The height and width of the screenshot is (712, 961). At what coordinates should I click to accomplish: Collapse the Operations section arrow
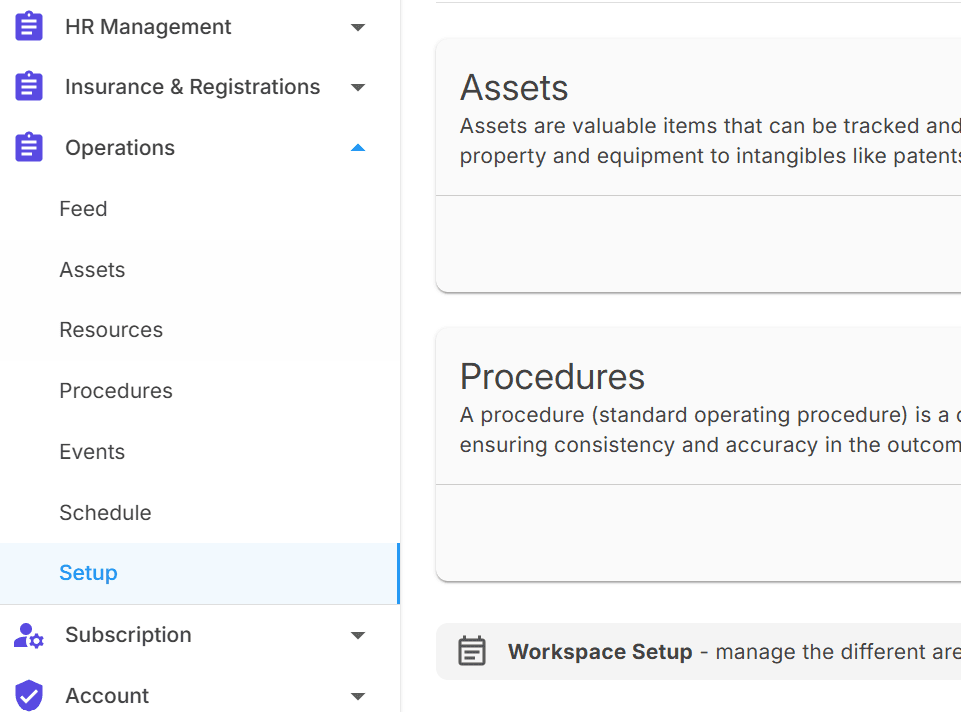[358, 148]
